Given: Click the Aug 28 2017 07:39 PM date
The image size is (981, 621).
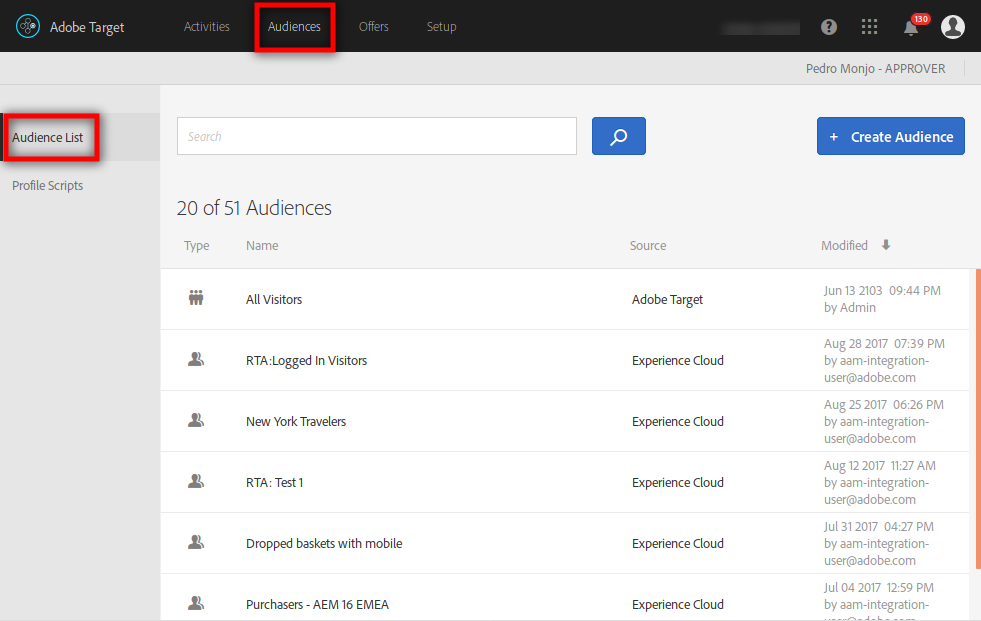Looking at the screenshot, I should [x=884, y=344].
